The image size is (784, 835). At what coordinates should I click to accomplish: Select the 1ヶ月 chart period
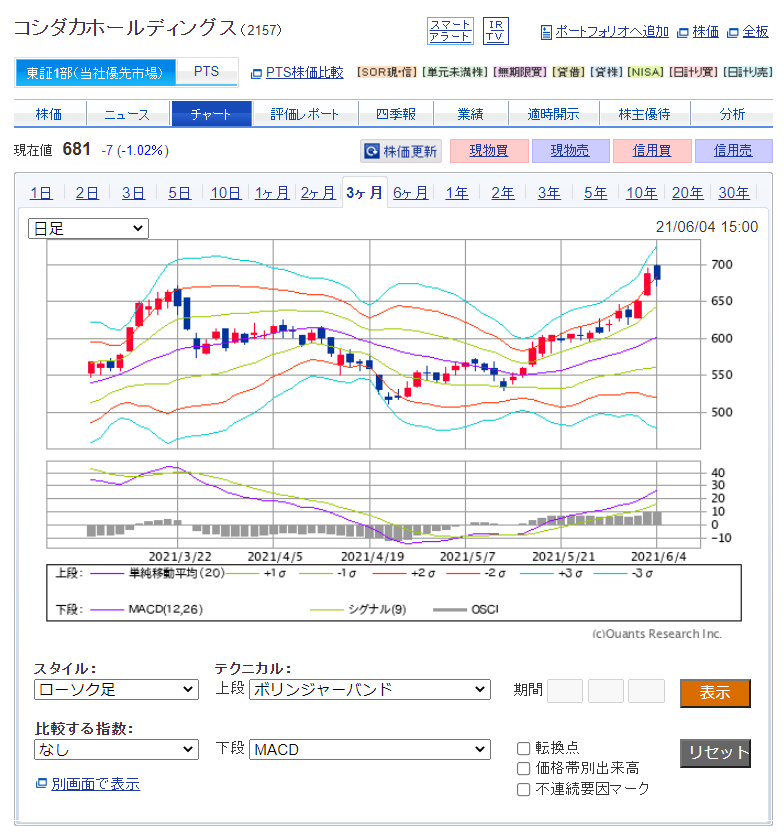coord(272,193)
